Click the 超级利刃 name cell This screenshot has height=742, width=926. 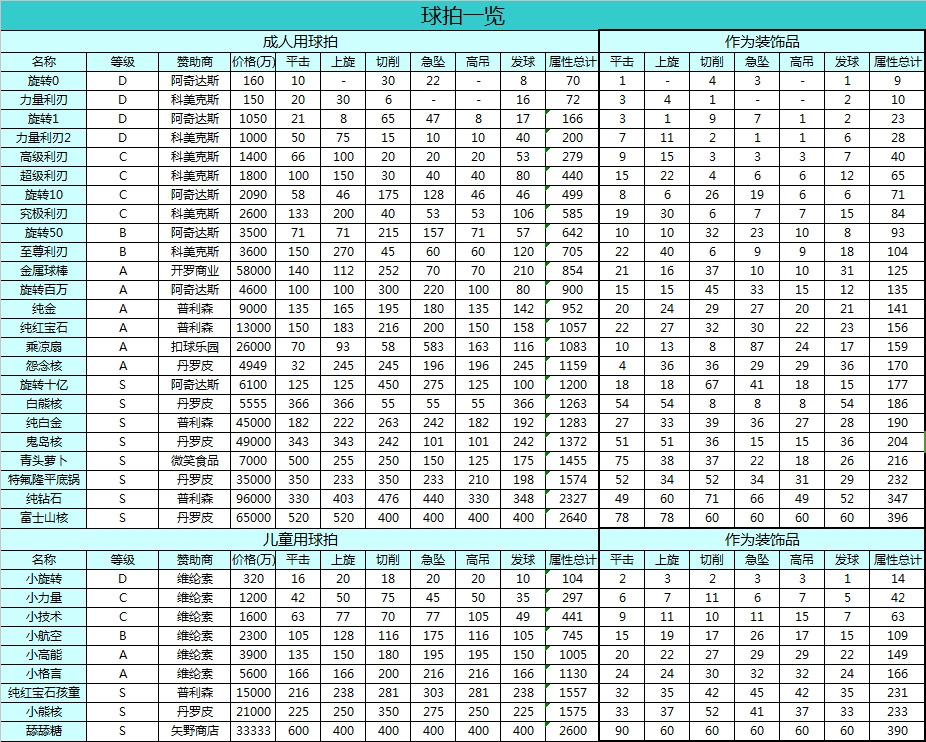[44, 175]
